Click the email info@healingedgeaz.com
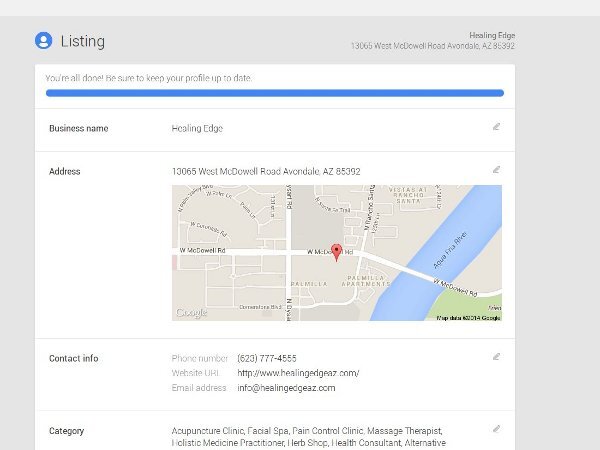 286,388
